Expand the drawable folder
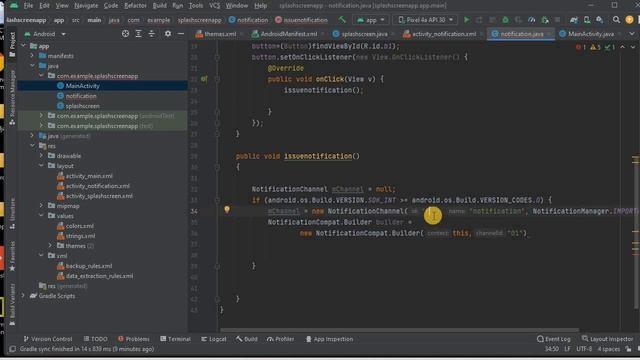Screen dimensions: 640x360 [41, 156]
